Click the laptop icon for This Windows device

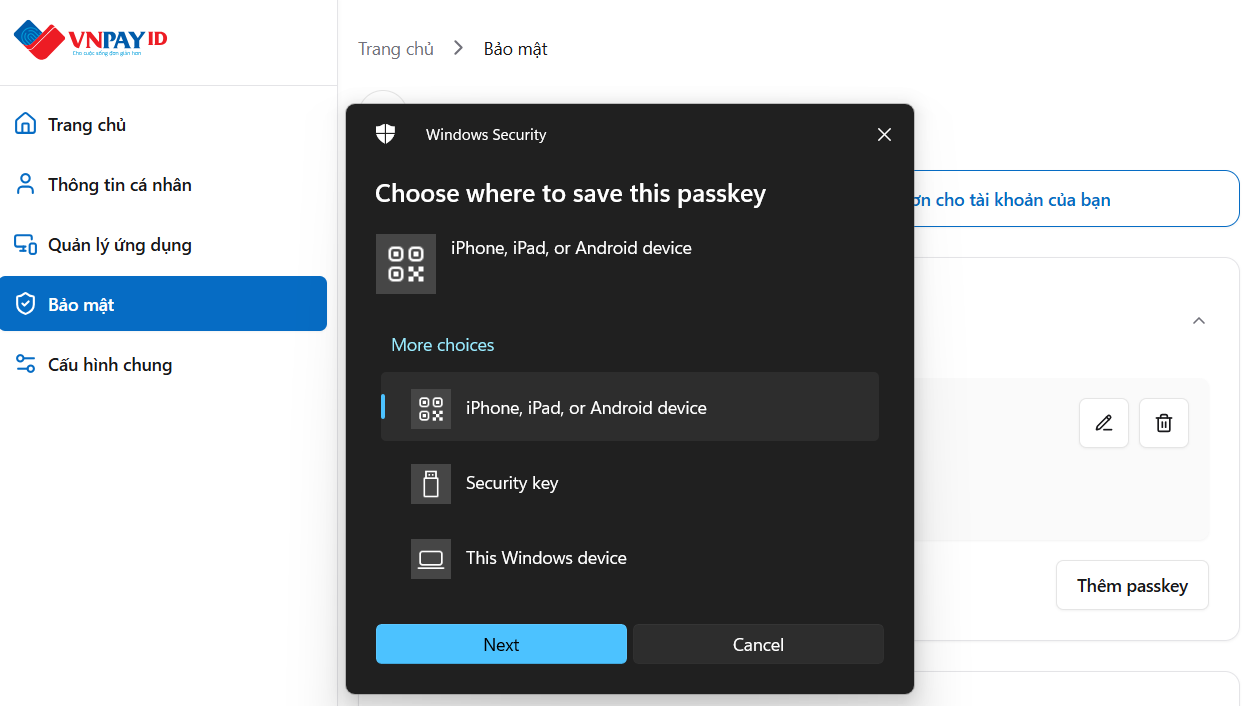(431, 558)
